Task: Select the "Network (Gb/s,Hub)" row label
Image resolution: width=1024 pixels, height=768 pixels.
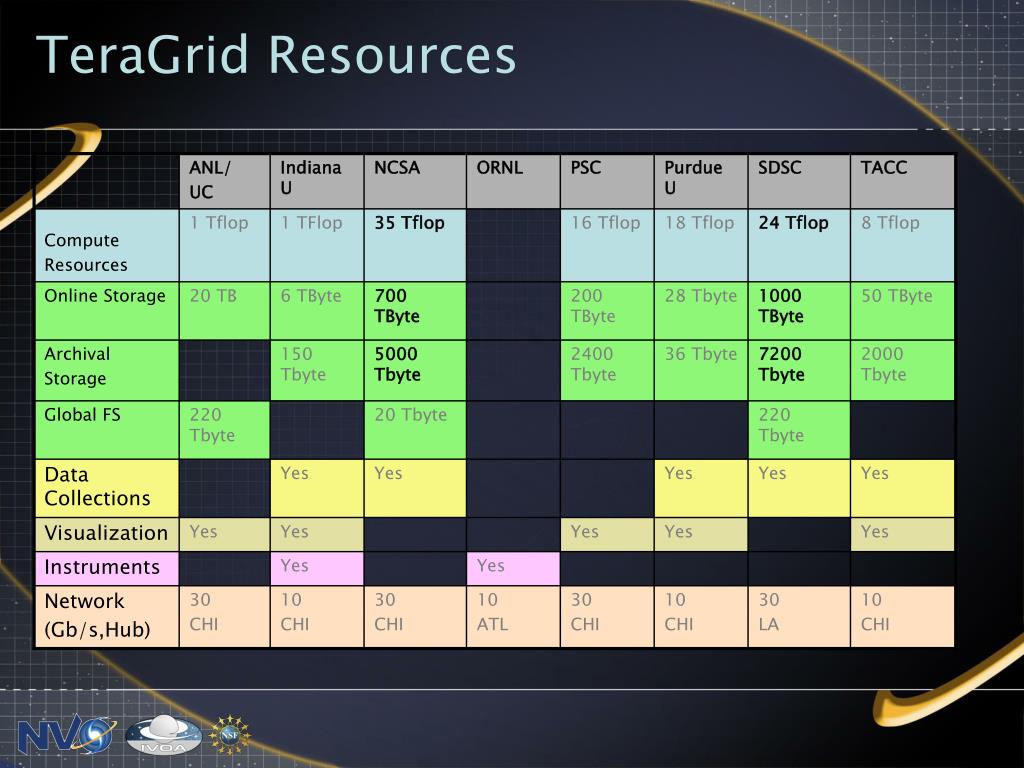Action: (107, 616)
